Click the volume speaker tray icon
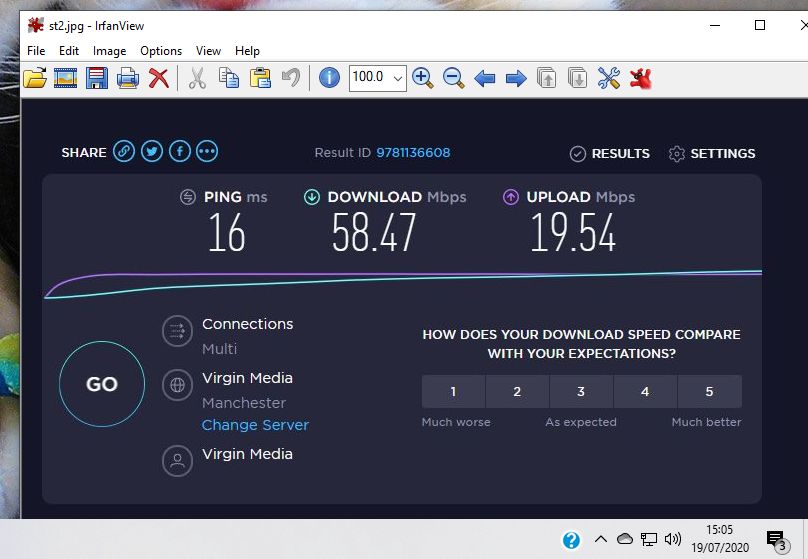 click(672, 539)
